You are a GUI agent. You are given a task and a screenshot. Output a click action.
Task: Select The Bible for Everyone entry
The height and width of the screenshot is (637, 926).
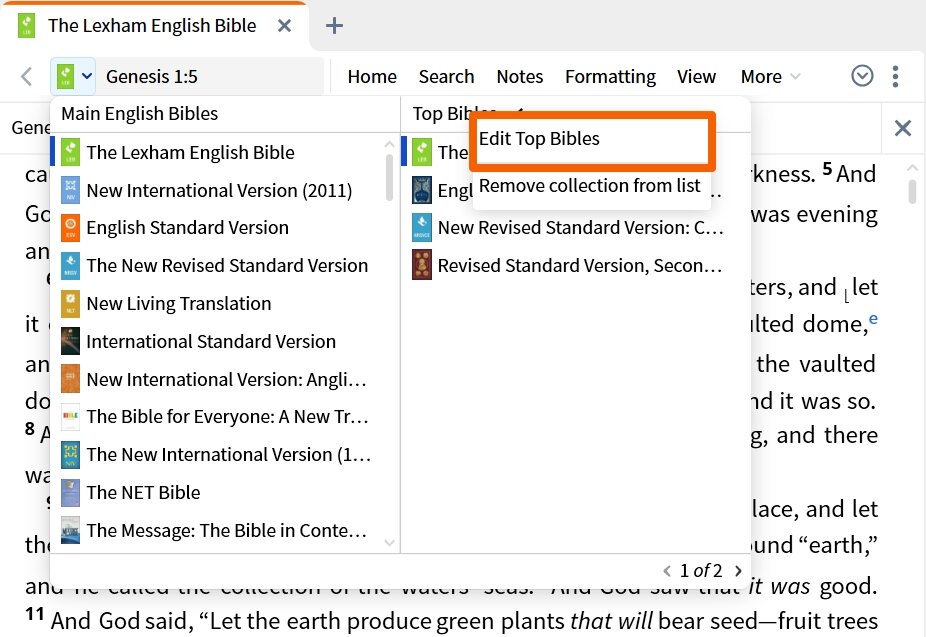227,417
